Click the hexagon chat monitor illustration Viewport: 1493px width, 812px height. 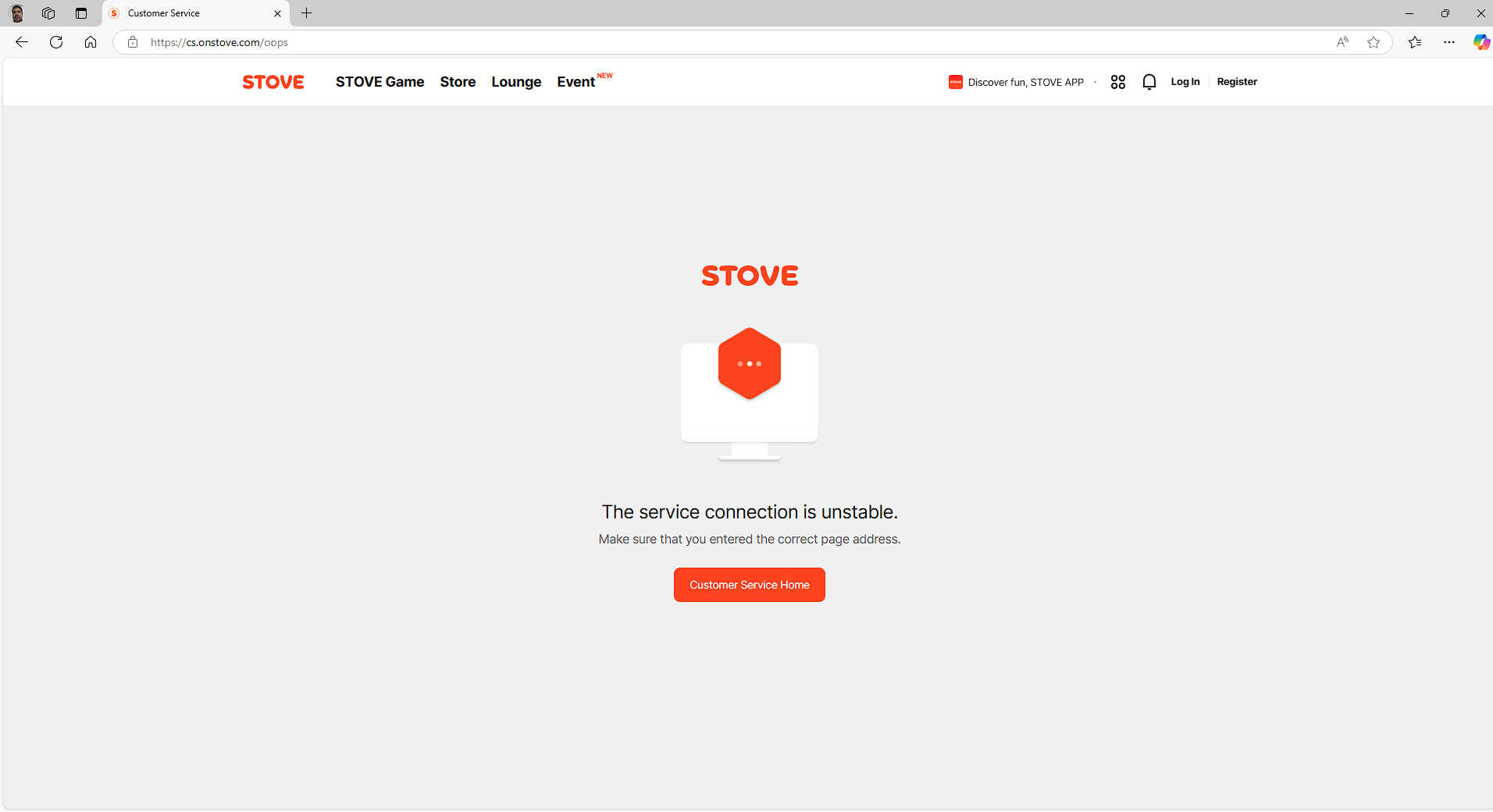(x=750, y=394)
